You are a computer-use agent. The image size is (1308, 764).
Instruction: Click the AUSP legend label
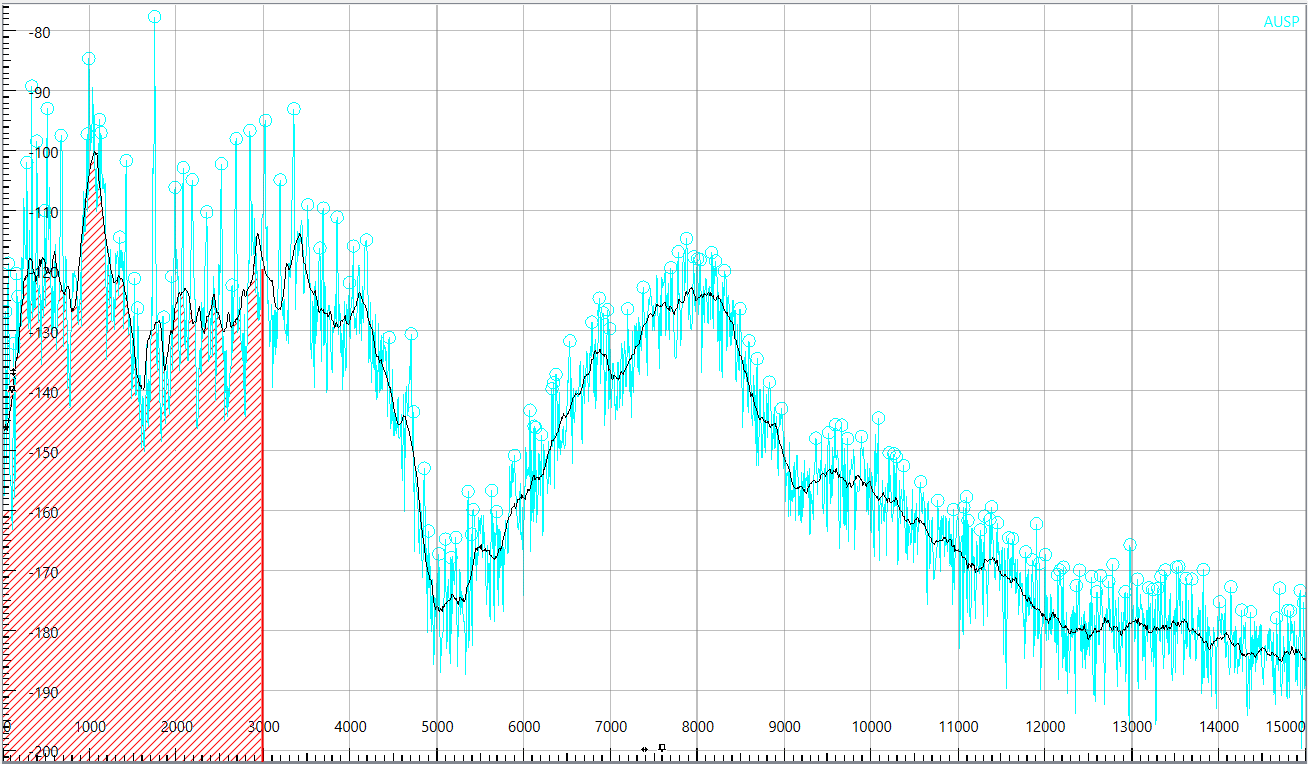[1281, 22]
